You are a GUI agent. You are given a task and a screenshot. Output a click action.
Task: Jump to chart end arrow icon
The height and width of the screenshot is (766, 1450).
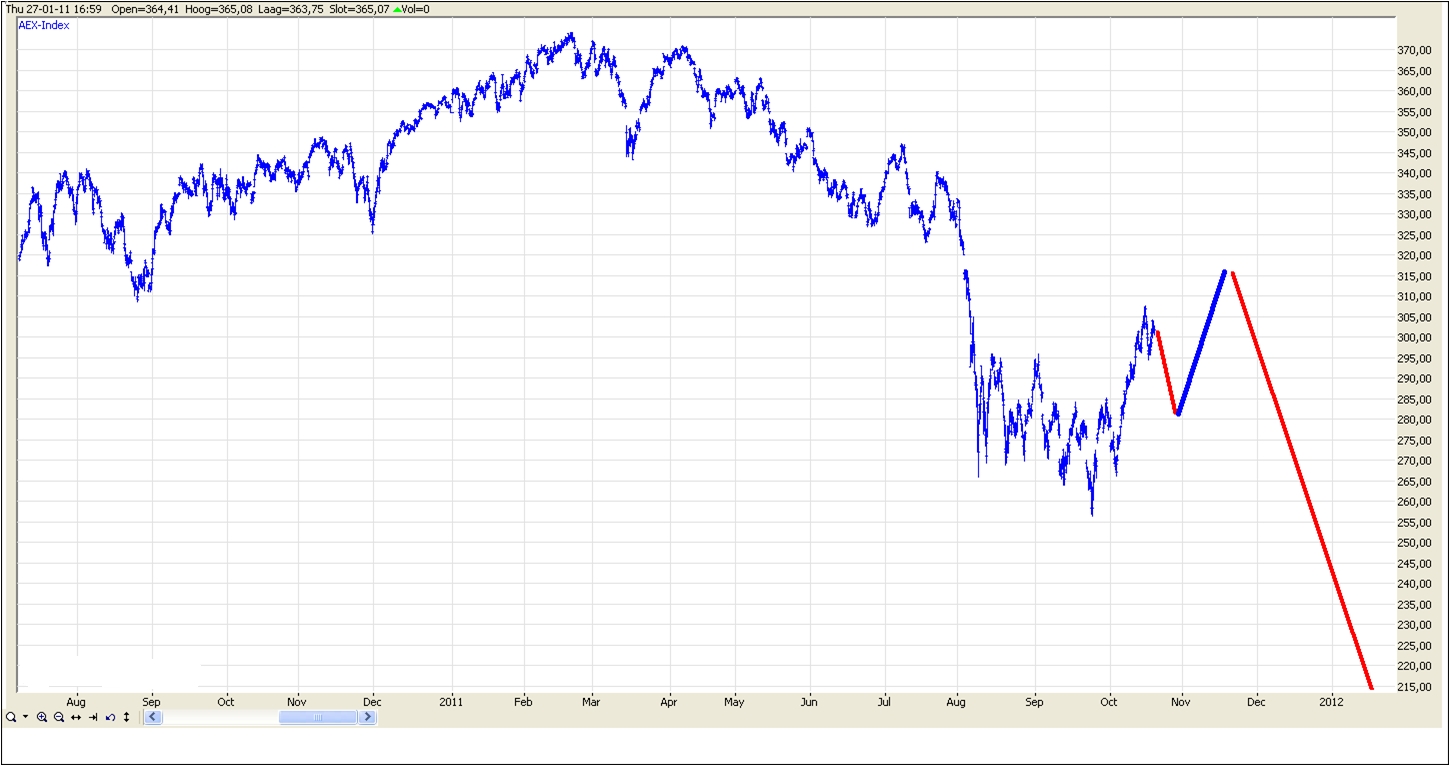pos(93,718)
